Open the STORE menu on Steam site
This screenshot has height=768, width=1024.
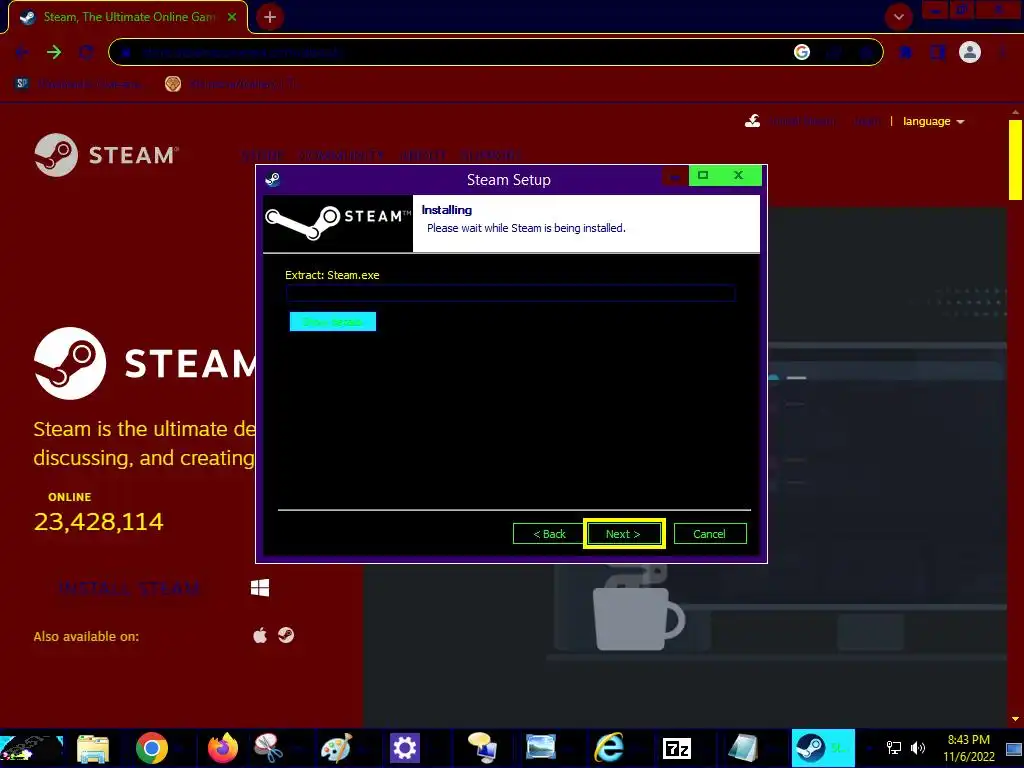pyautogui.click(x=263, y=155)
